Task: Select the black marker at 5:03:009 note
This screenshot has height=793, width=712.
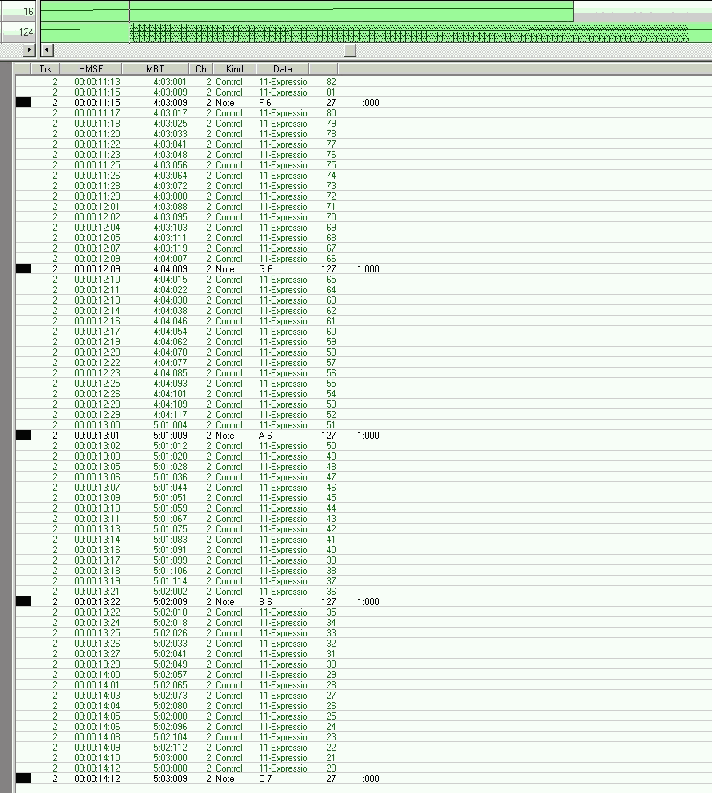Action: (x=23, y=778)
